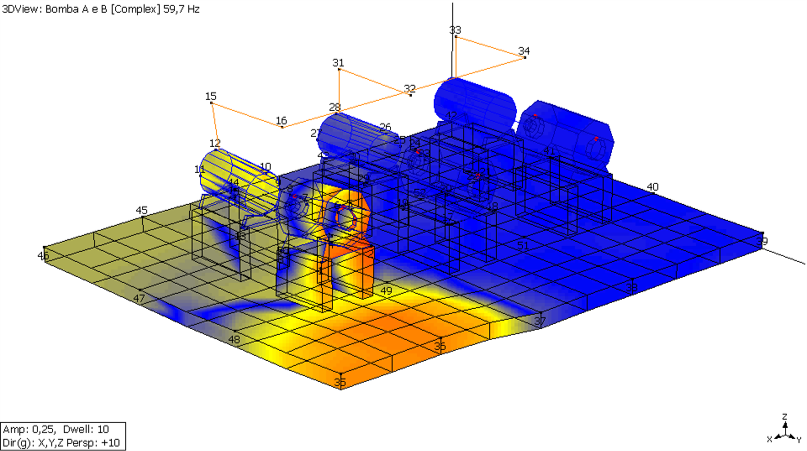Click node 48 on the yellow plate edge
This screenshot has height=451, width=807.
[234, 340]
